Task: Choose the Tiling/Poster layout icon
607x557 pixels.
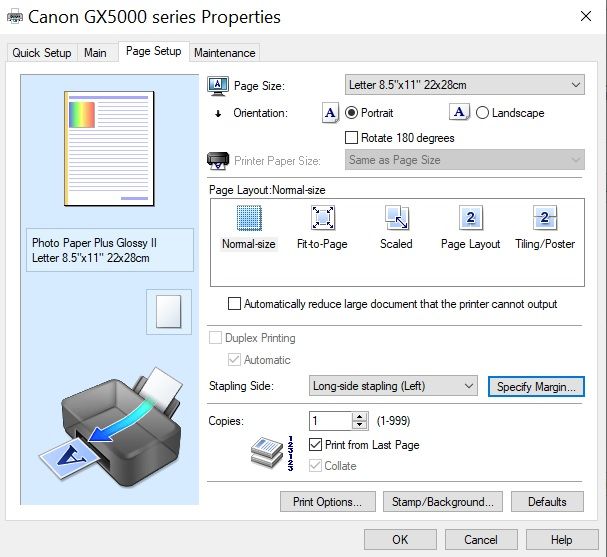Action: 545,218
